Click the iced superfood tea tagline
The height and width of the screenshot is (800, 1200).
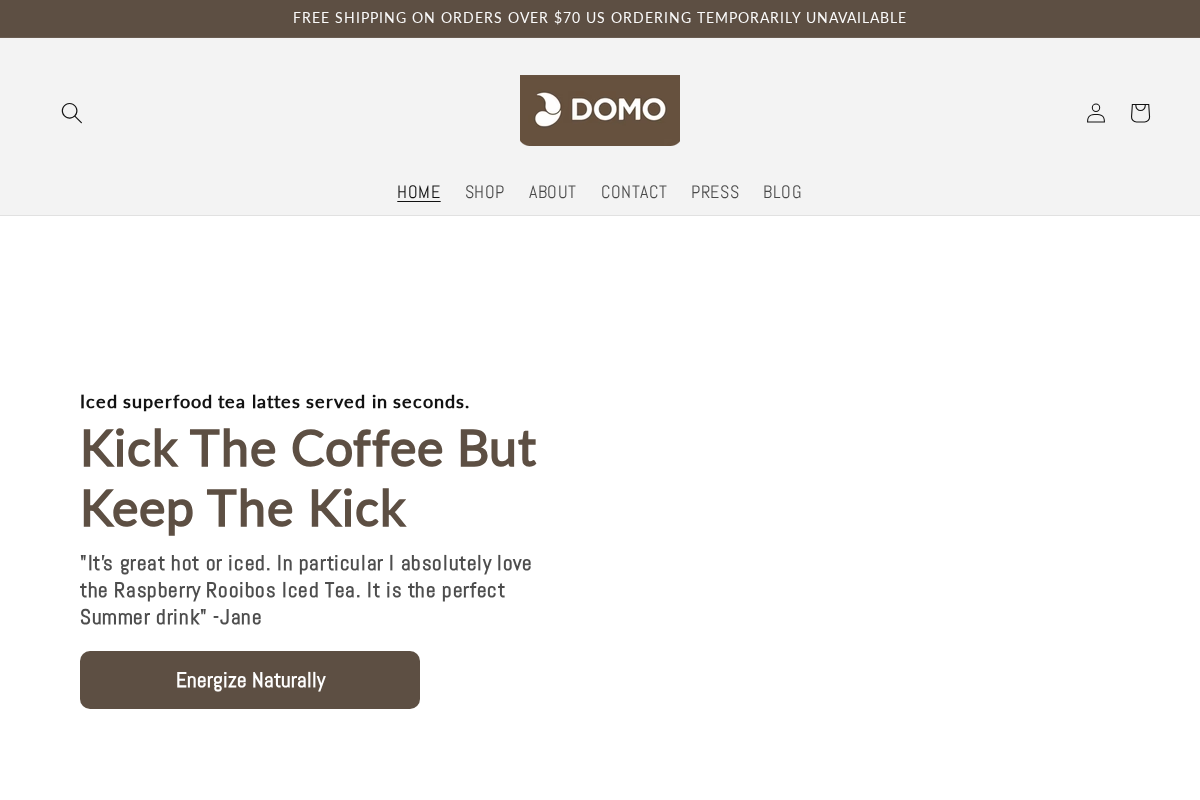tap(275, 402)
